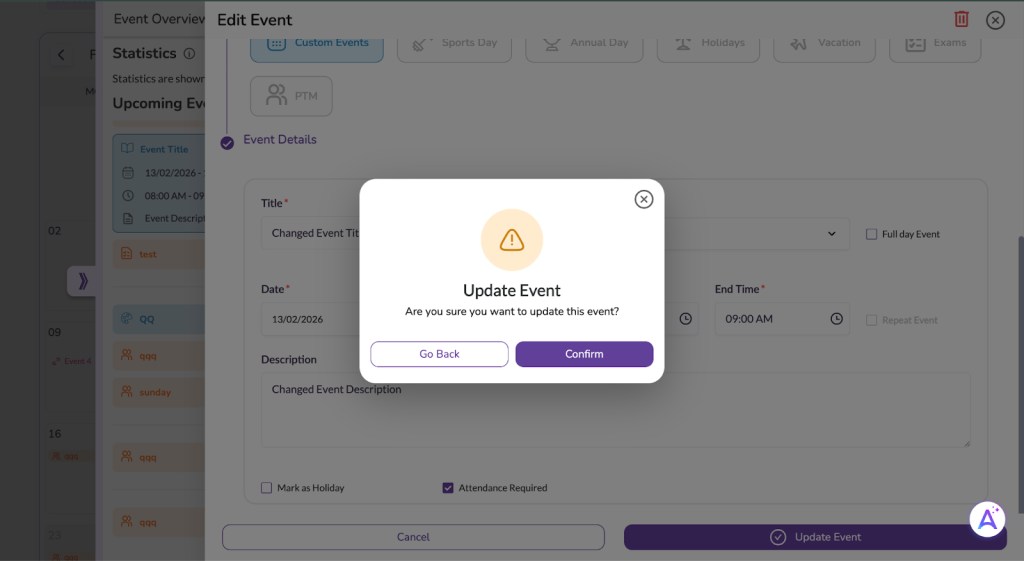Screen dimensions: 1024x561
Task: Click the Go Back button
Action: pos(439,354)
